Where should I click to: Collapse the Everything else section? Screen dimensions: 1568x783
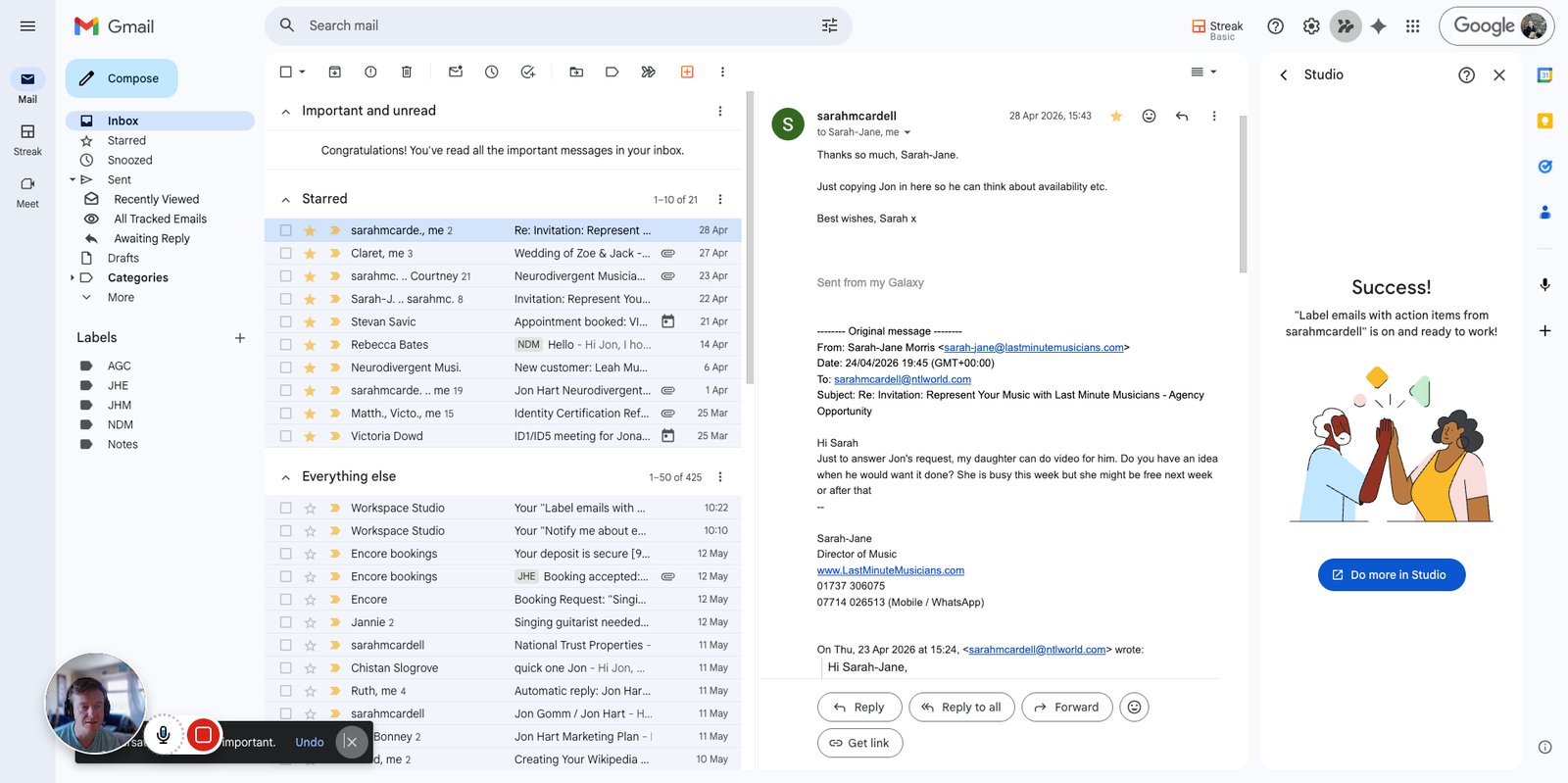285,477
